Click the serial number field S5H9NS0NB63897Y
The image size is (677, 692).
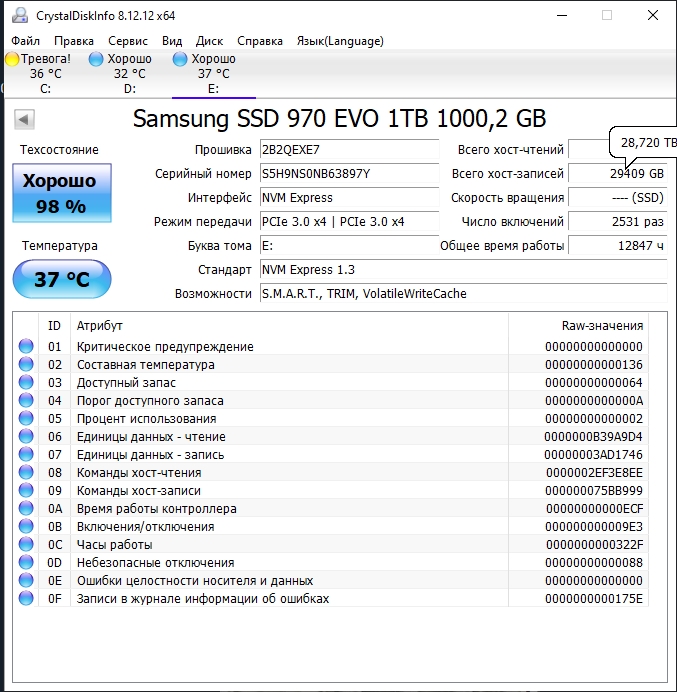349,173
